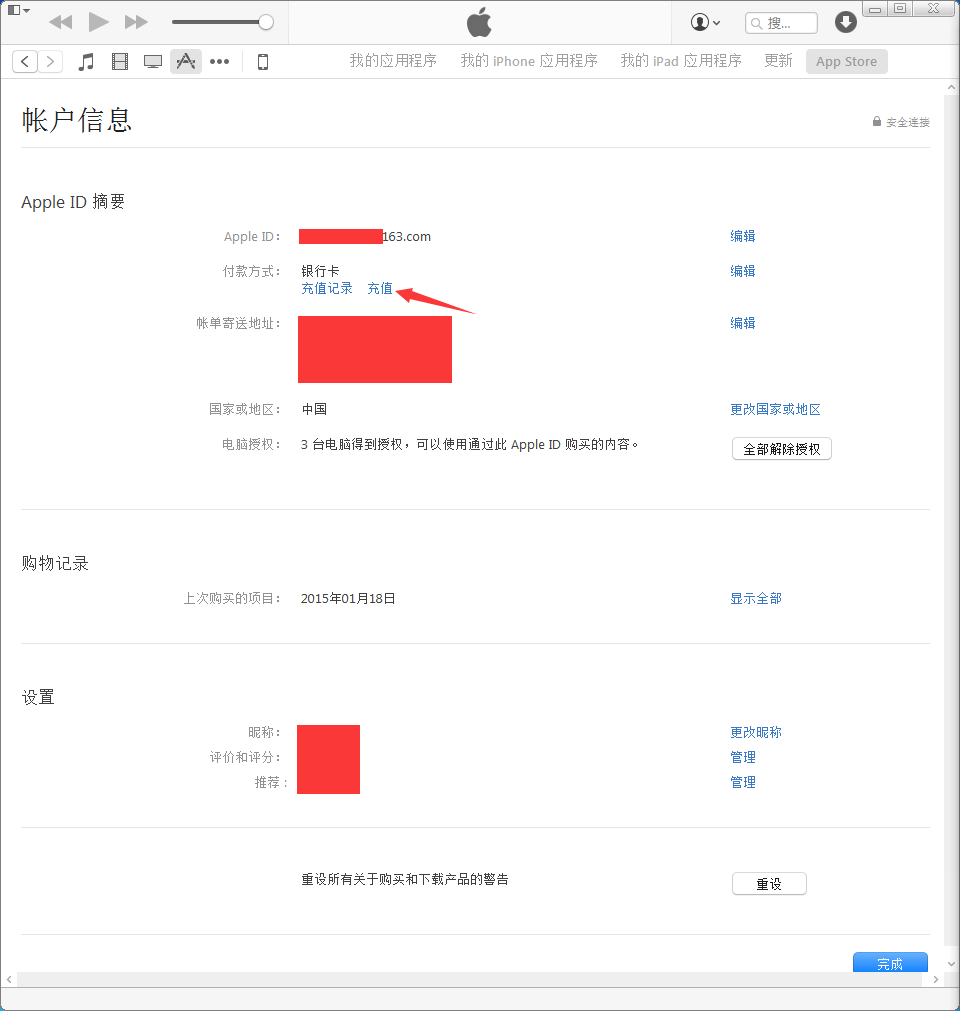Click 编辑 next to 帐单寄送地址

click(743, 323)
